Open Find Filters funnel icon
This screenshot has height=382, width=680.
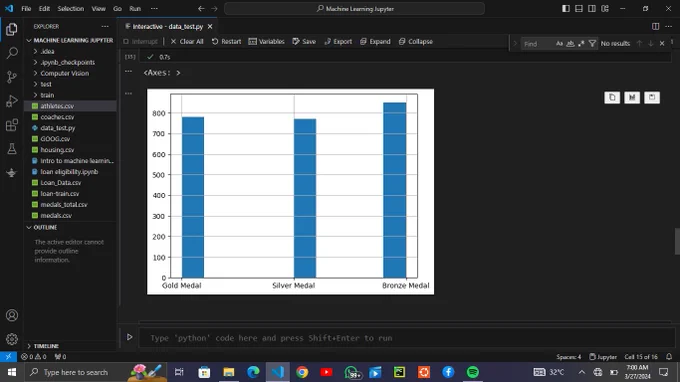point(592,43)
